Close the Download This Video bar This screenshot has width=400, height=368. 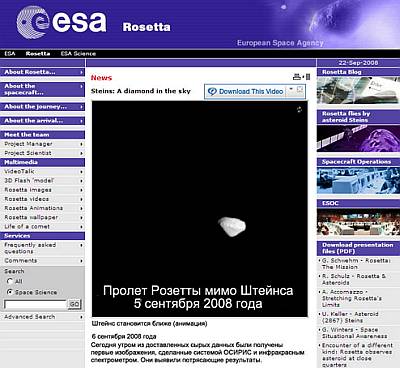click(x=300, y=90)
